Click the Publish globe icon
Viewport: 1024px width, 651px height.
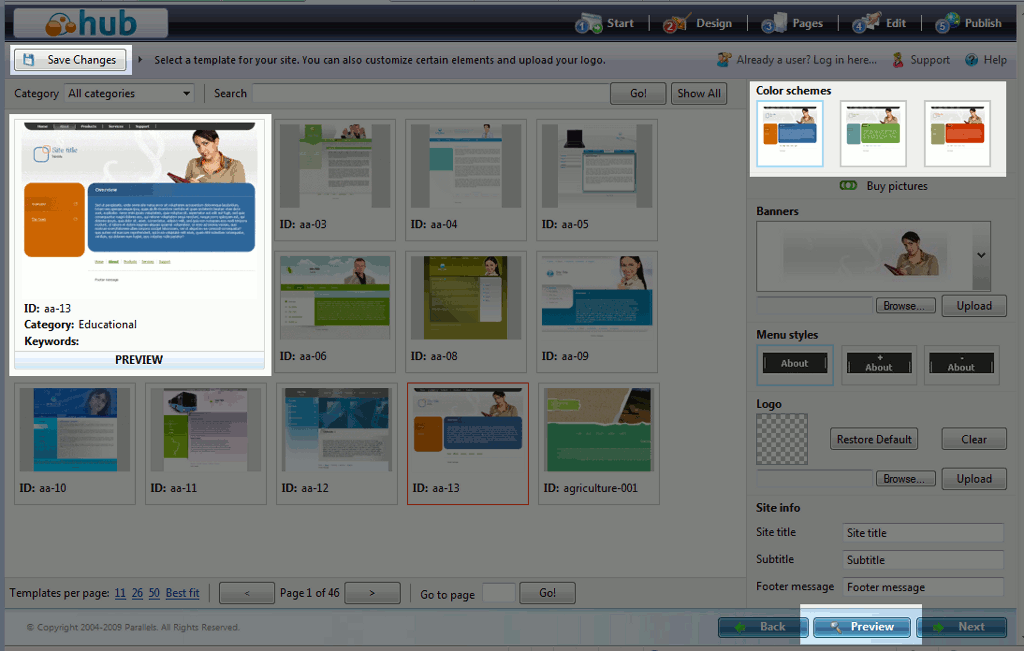point(948,23)
